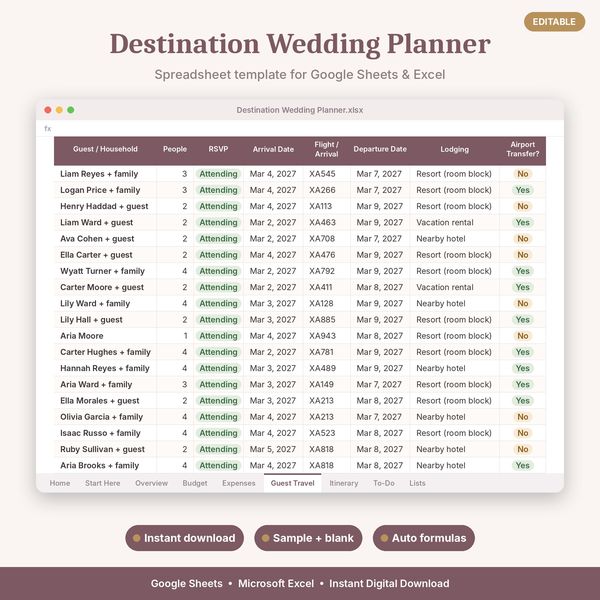Select the Hannah Reyes + family cell
The height and width of the screenshot is (600, 600).
coord(105,368)
